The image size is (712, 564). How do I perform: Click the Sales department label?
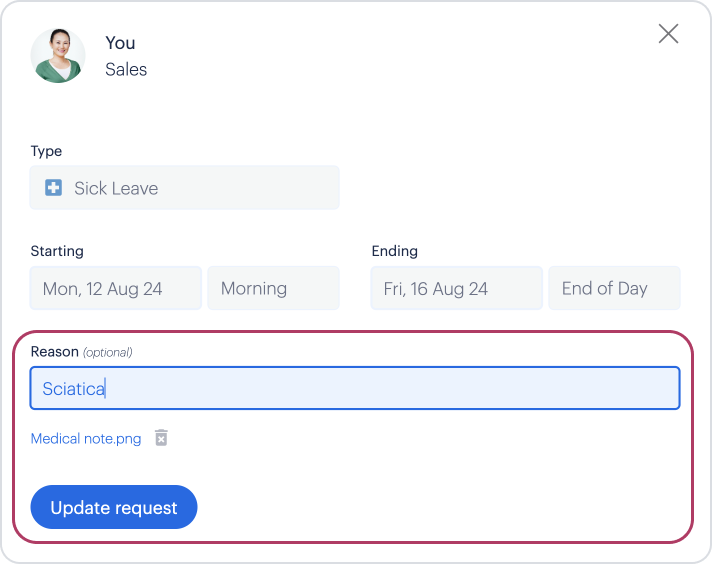tap(126, 69)
